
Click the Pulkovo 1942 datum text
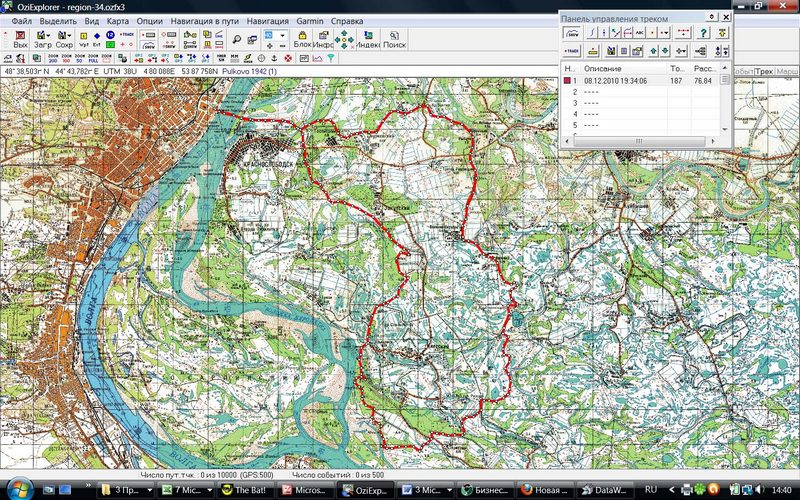click(x=249, y=71)
